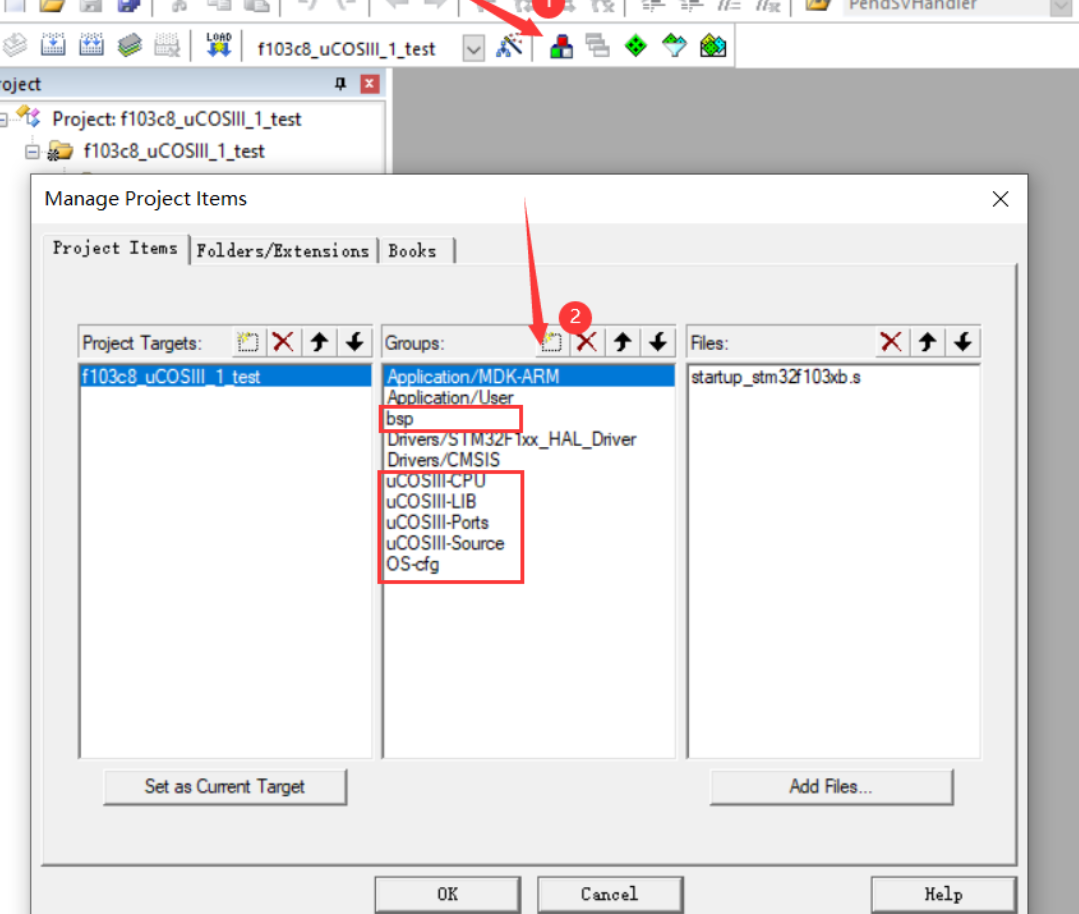Click the Stop Build toolbar icon

(167, 45)
